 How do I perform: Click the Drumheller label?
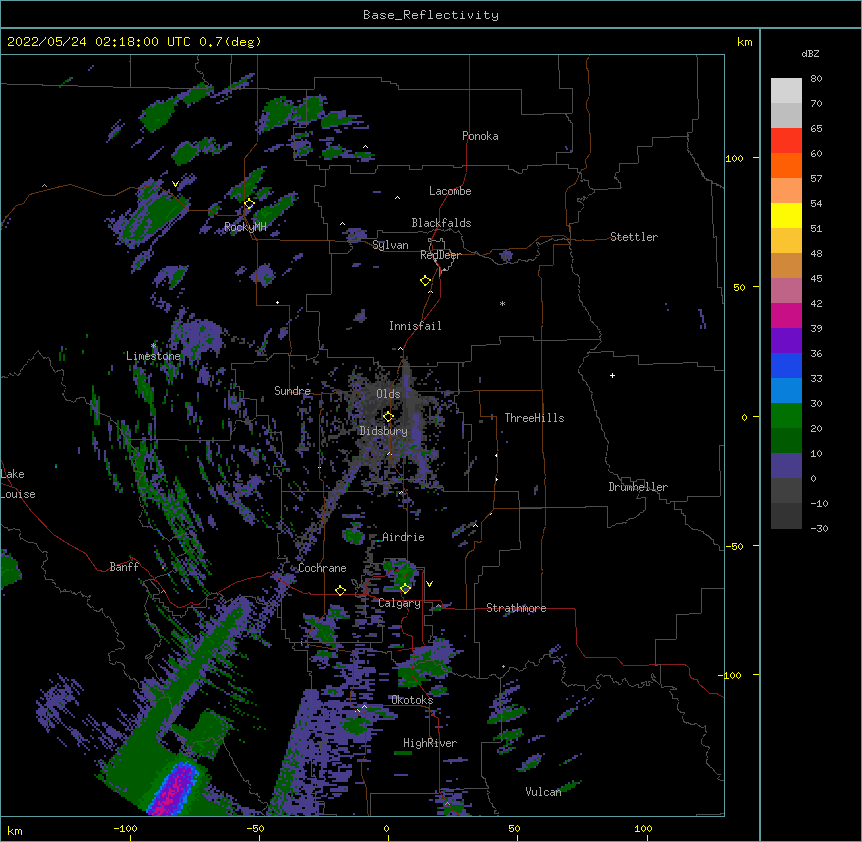638,487
